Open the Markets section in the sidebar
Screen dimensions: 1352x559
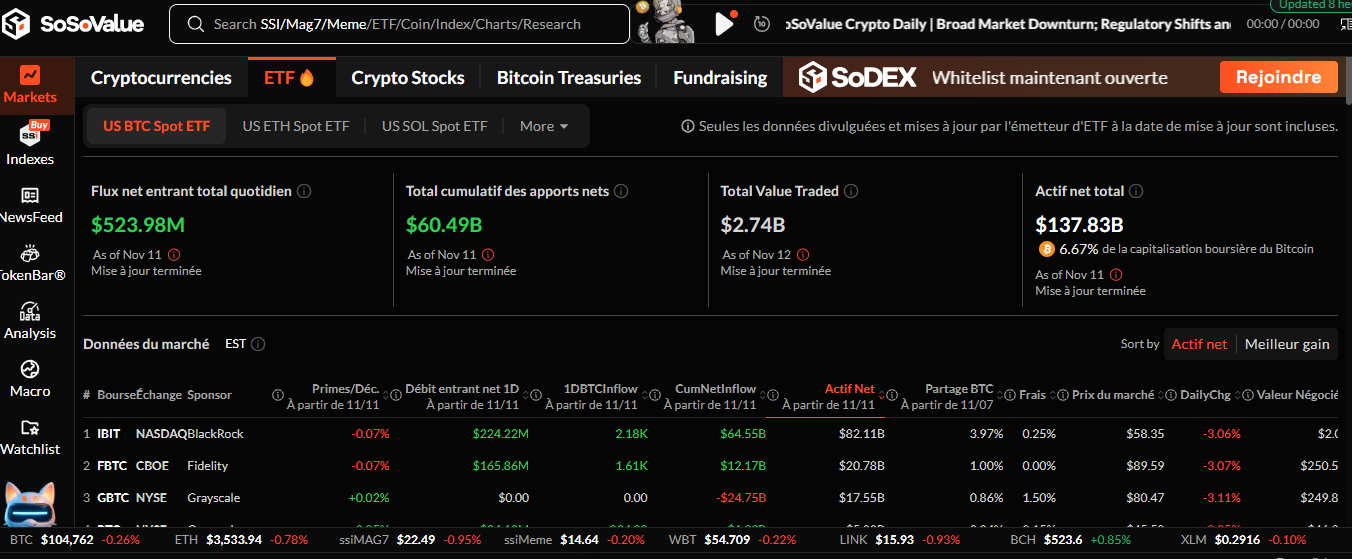[30, 85]
